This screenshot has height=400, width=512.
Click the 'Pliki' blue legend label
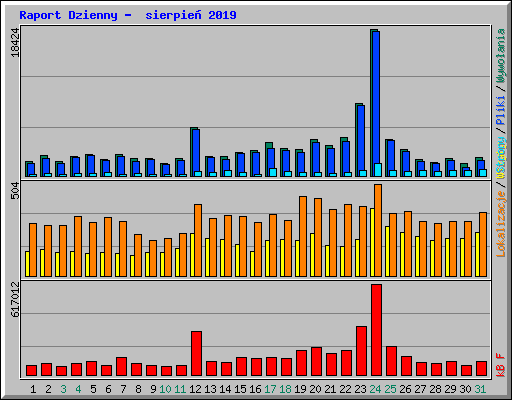click(501, 110)
